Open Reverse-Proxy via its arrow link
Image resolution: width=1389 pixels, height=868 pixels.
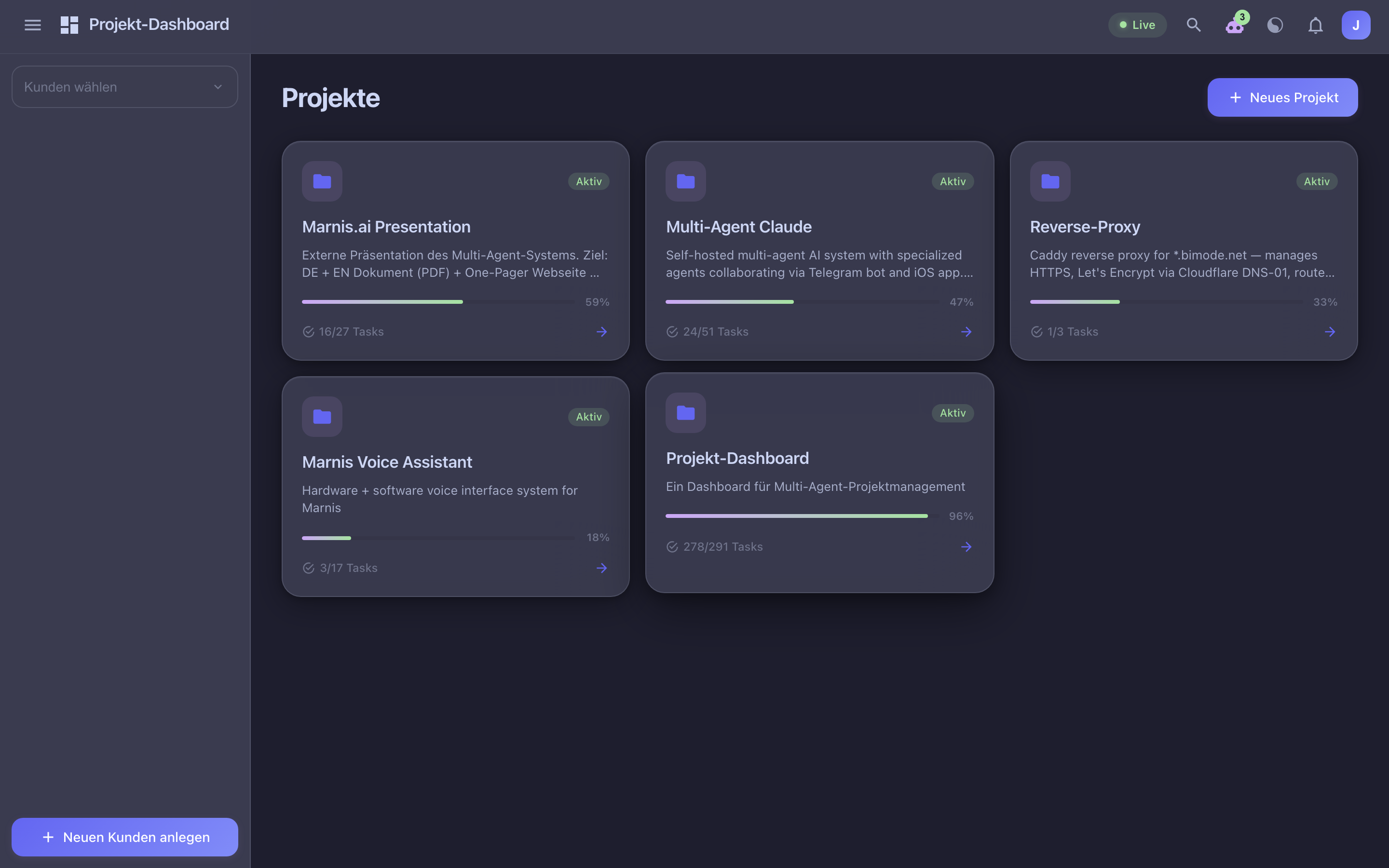point(1330,331)
